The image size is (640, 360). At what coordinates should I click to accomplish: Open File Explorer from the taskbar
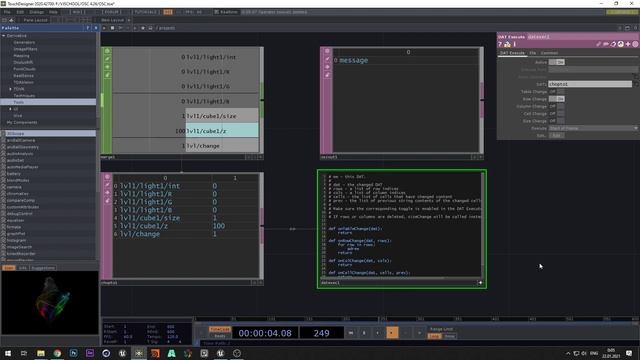pos(41,353)
